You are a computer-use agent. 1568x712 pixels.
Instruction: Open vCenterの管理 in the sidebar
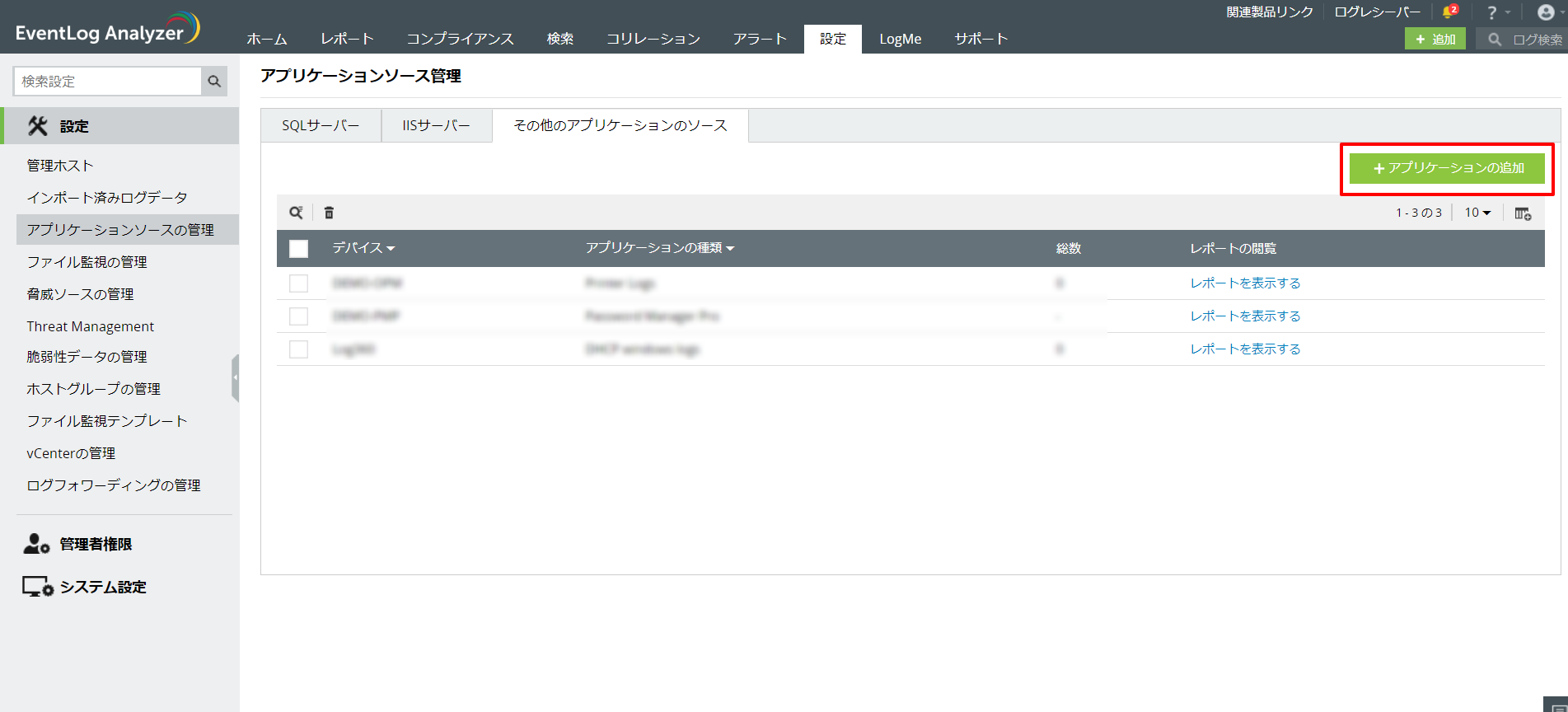point(71,453)
